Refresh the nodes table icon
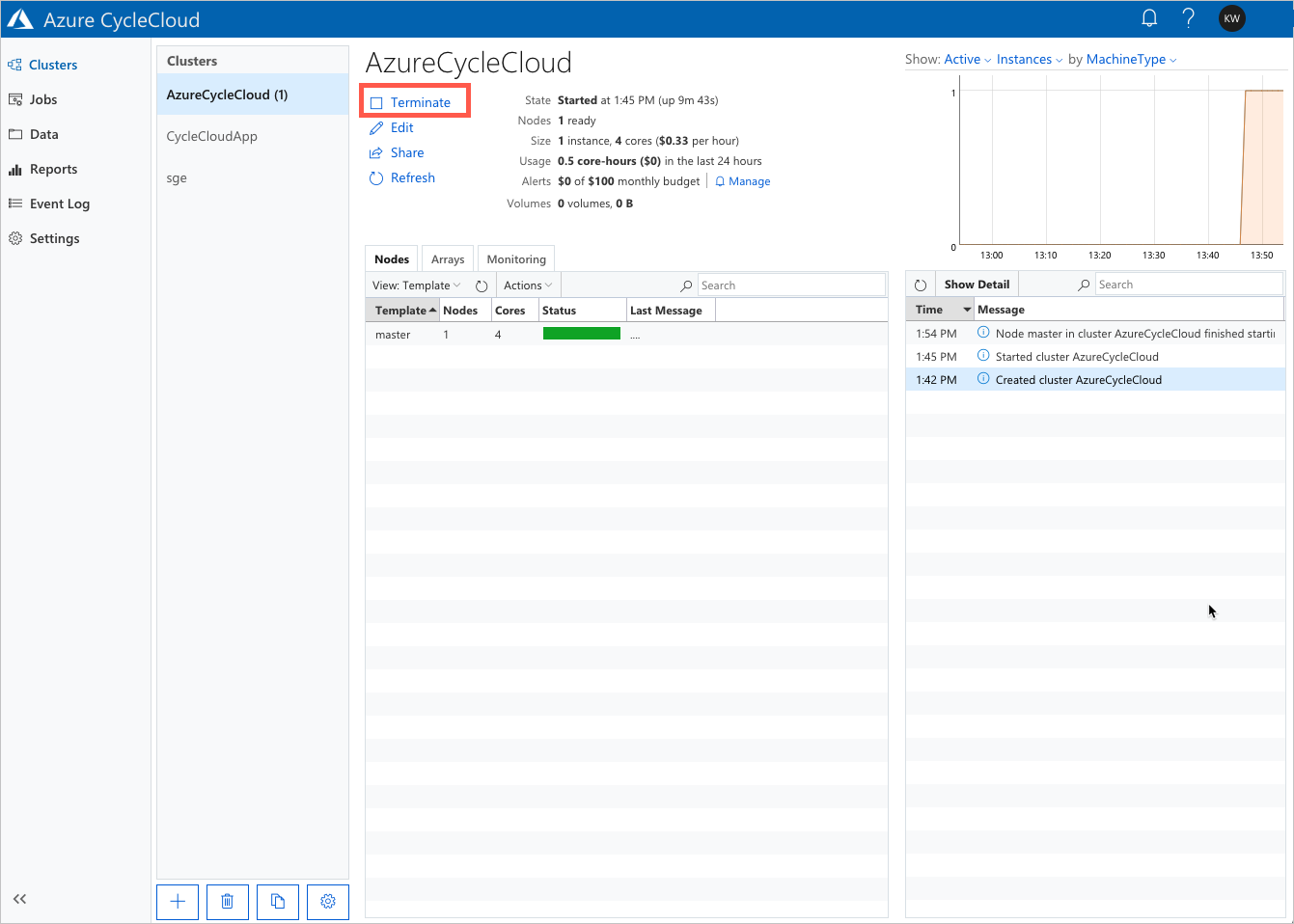The height and width of the screenshot is (924, 1294). [x=482, y=285]
